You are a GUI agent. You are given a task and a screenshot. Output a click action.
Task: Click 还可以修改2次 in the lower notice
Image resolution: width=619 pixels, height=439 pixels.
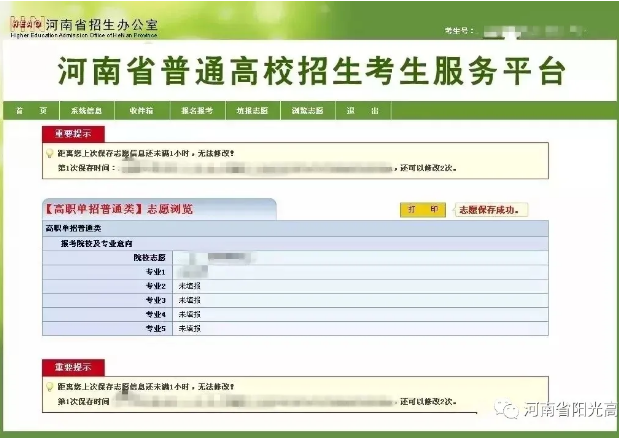click(428, 401)
